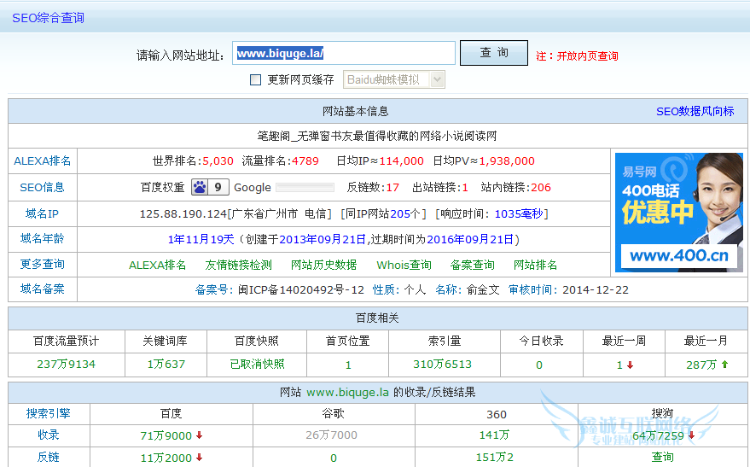Open the green ALEXA排名 query link

tap(157, 265)
